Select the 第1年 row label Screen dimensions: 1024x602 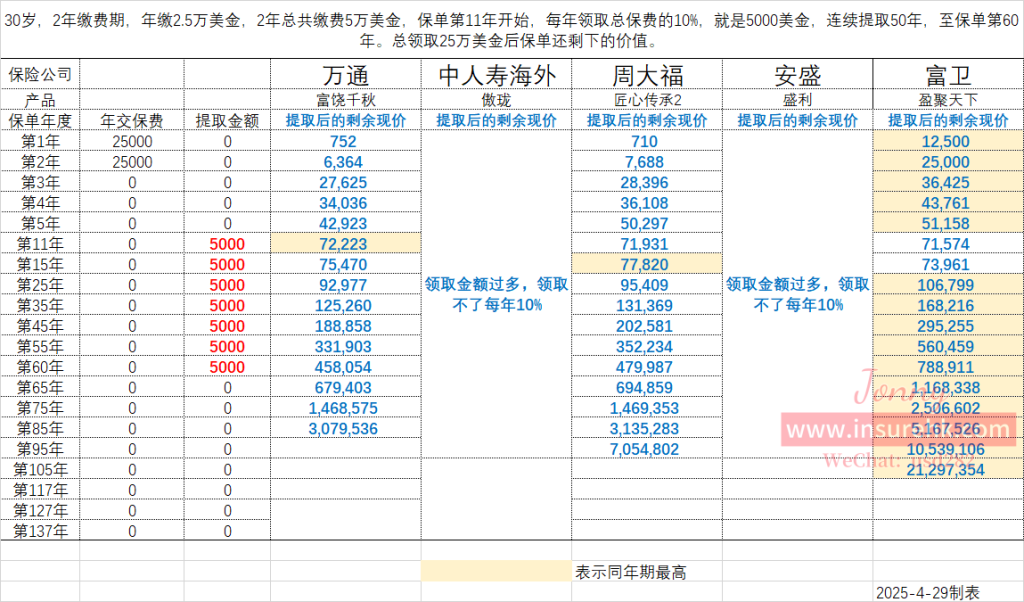(40, 142)
